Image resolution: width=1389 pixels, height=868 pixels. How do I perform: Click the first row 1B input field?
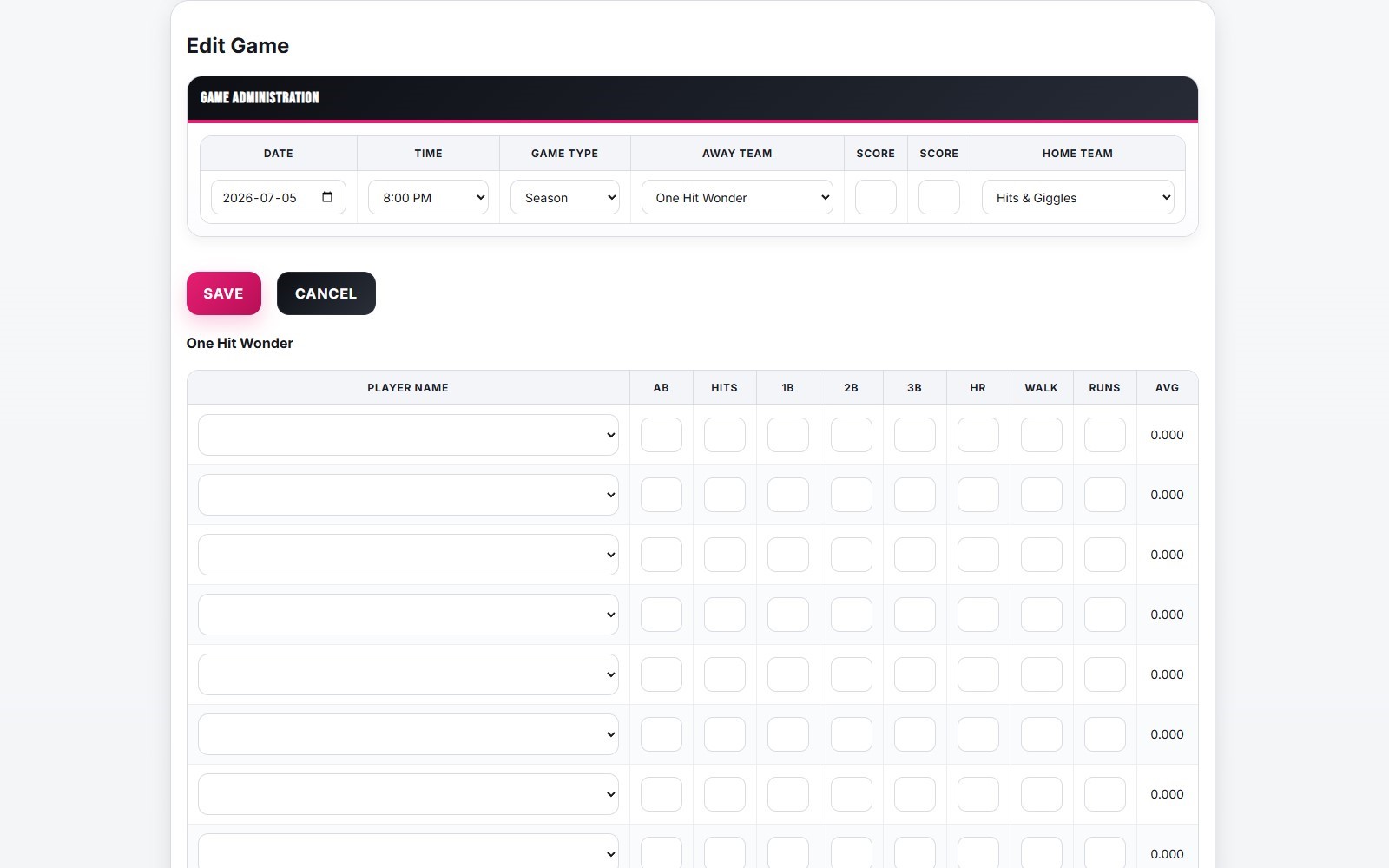tap(788, 435)
